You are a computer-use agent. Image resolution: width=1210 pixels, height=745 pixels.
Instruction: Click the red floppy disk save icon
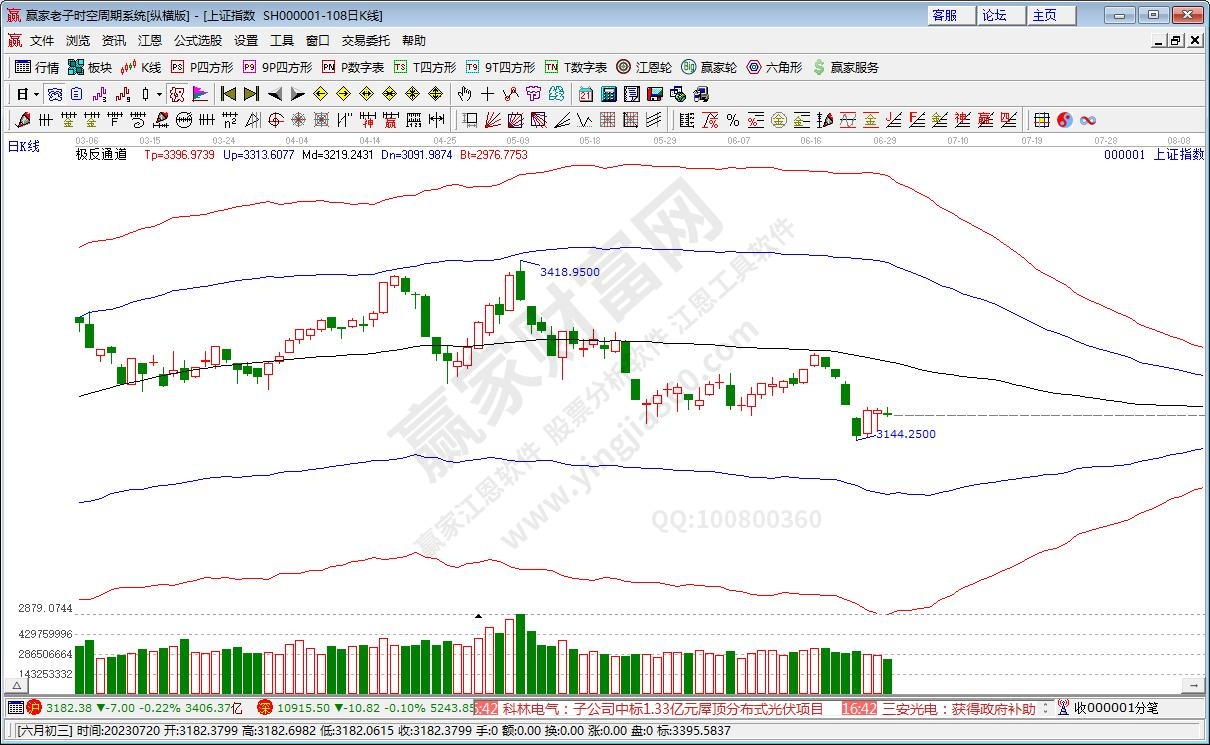[x=655, y=94]
